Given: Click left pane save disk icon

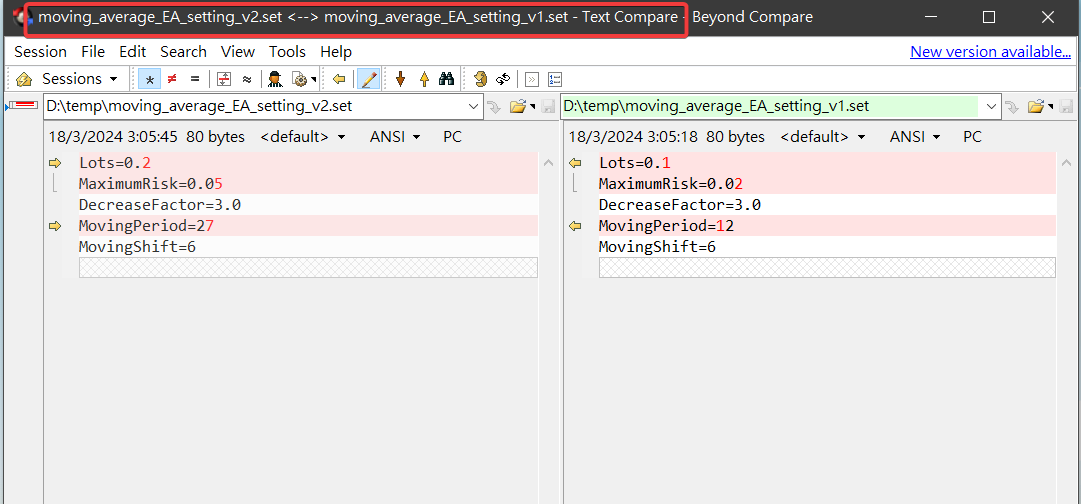Looking at the screenshot, I should click(548, 106).
